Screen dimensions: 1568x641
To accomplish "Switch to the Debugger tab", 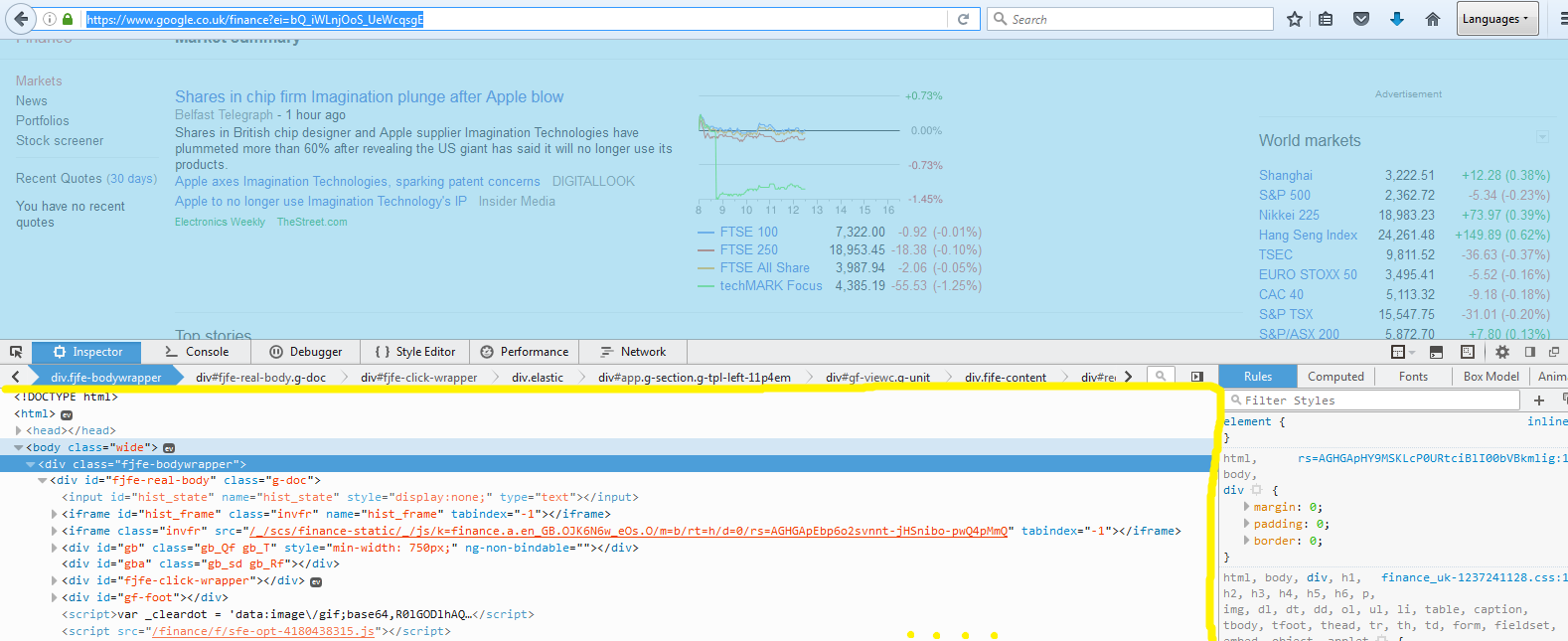I will click(x=306, y=352).
